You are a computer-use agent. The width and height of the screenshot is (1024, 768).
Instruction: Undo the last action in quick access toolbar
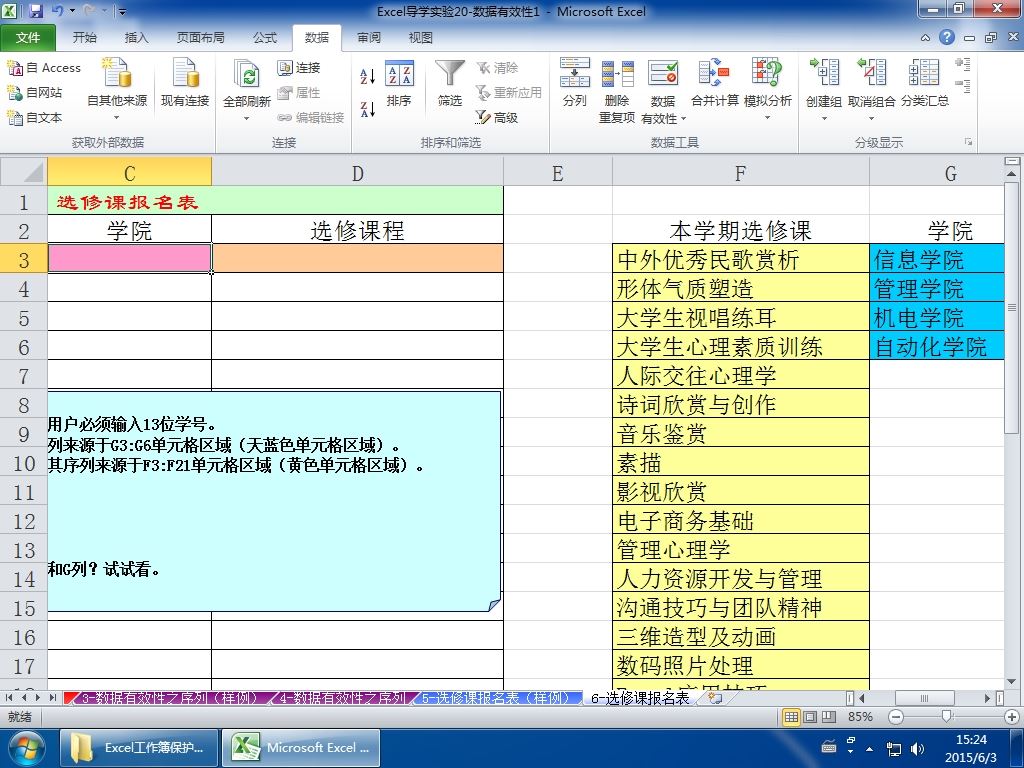57,11
